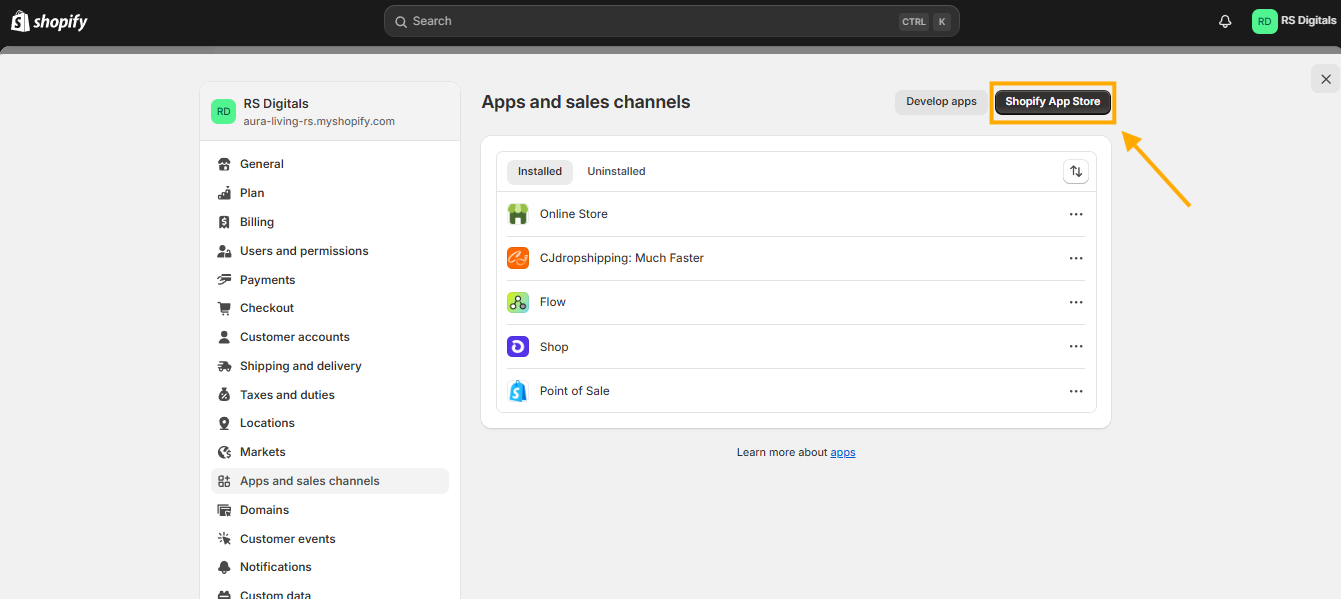The height and width of the screenshot is (599, 1341).
Task: Click the Users and permissions person icon
Action: [x=224, y=251]
